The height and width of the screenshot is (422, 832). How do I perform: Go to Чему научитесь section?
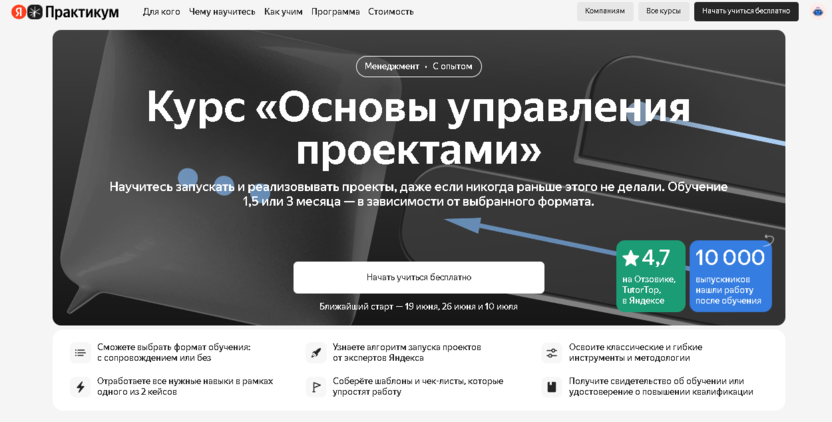tap(222, 12)
